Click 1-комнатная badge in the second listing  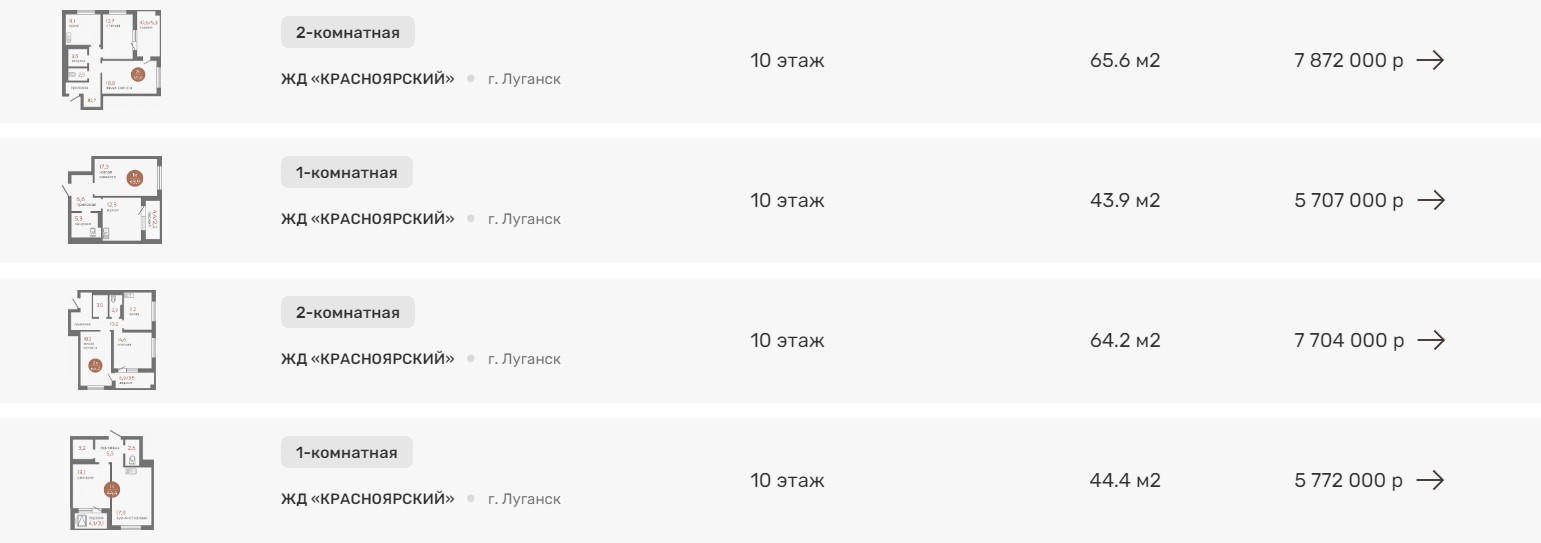pyautogui.click(x=347, y=173)
